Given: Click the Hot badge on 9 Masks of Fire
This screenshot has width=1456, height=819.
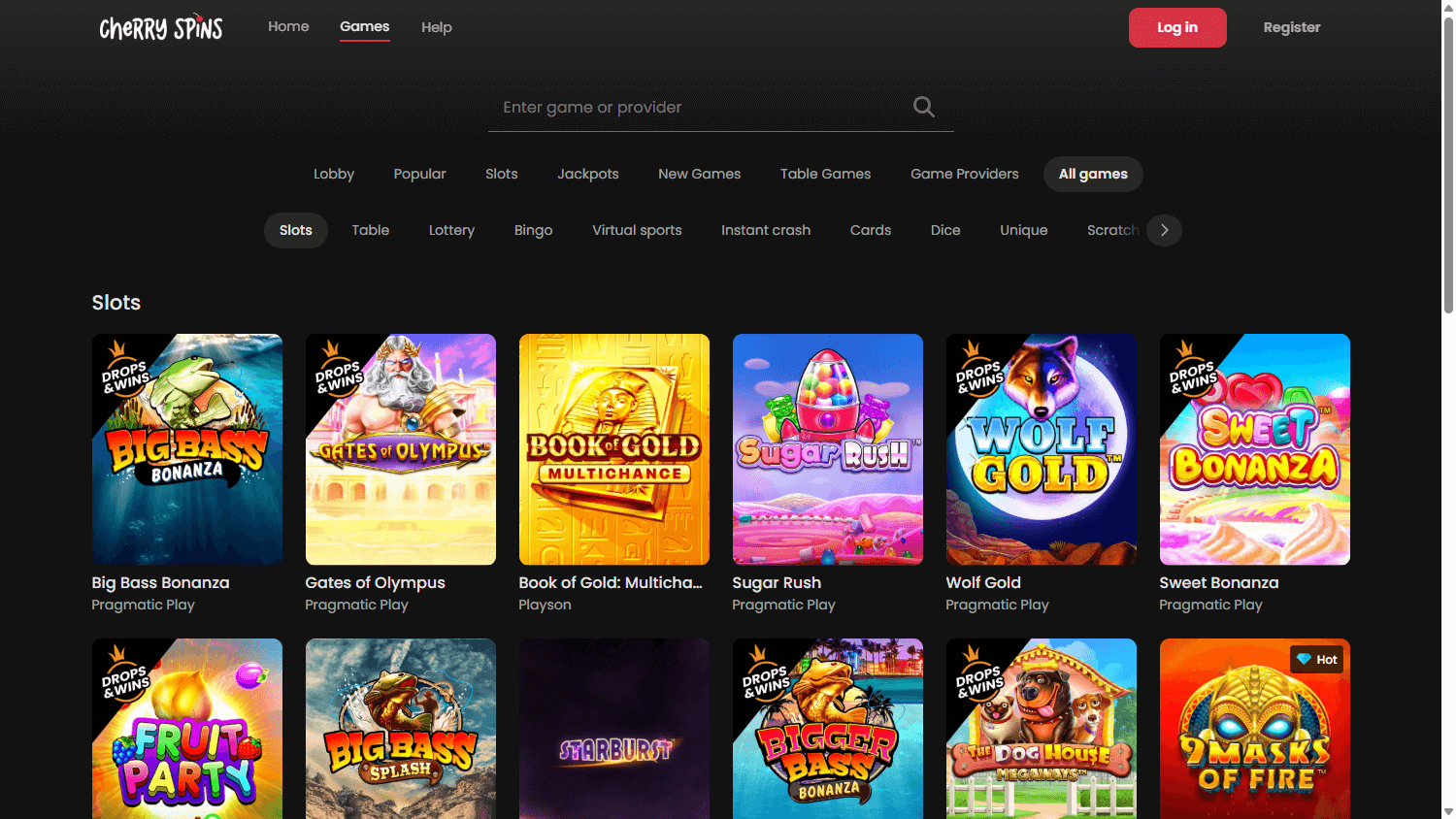Looking at the screenshot, I should [1316, 659].
